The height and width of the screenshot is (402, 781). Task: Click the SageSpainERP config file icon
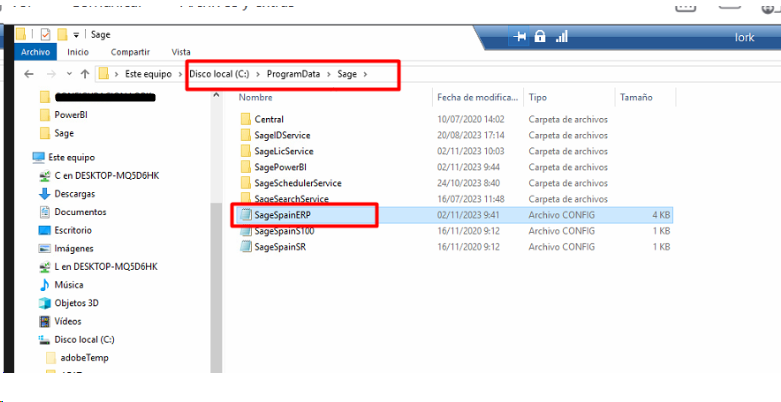tap(245, 215)
